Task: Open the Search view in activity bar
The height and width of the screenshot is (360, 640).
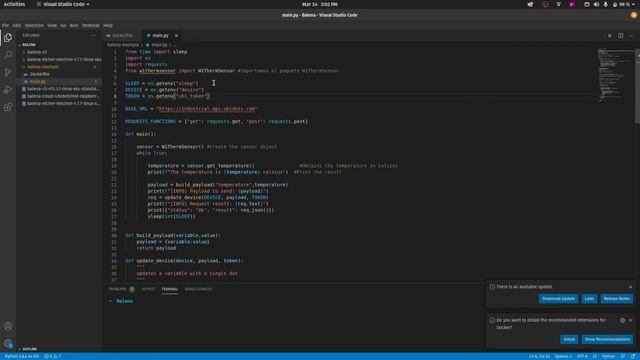Action: click(x=8, y=55)
